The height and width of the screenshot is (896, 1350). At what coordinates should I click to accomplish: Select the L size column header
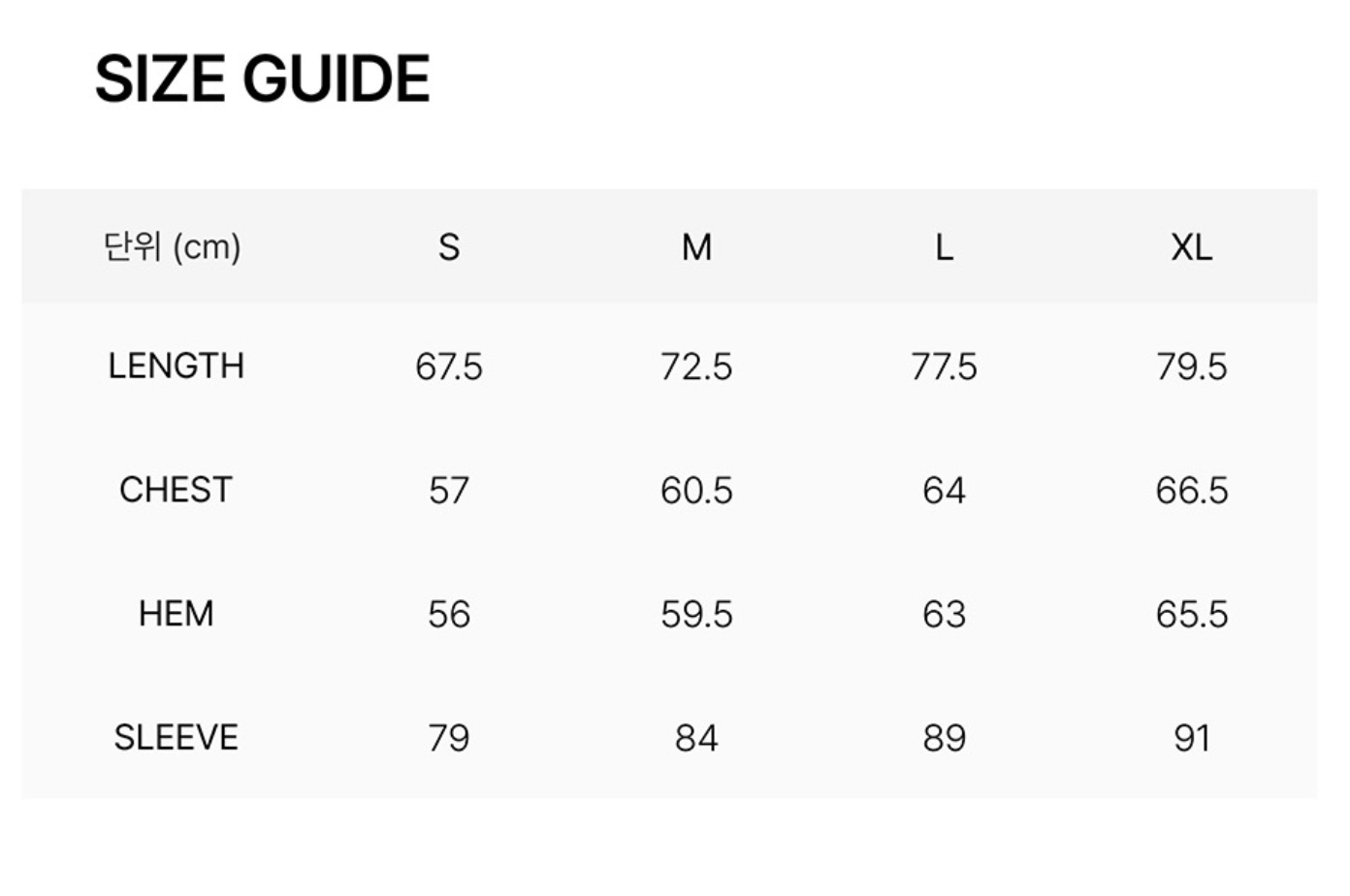coord(944,247)
